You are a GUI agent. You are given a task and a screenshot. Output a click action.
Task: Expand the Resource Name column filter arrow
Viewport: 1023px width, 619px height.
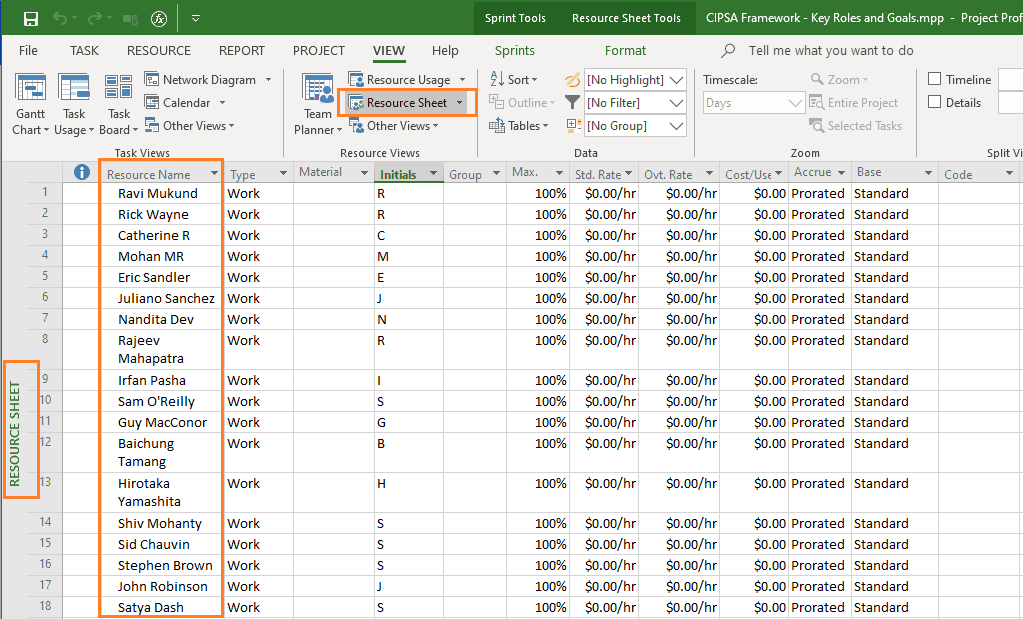pyautogui.click(x=214, y=174)
